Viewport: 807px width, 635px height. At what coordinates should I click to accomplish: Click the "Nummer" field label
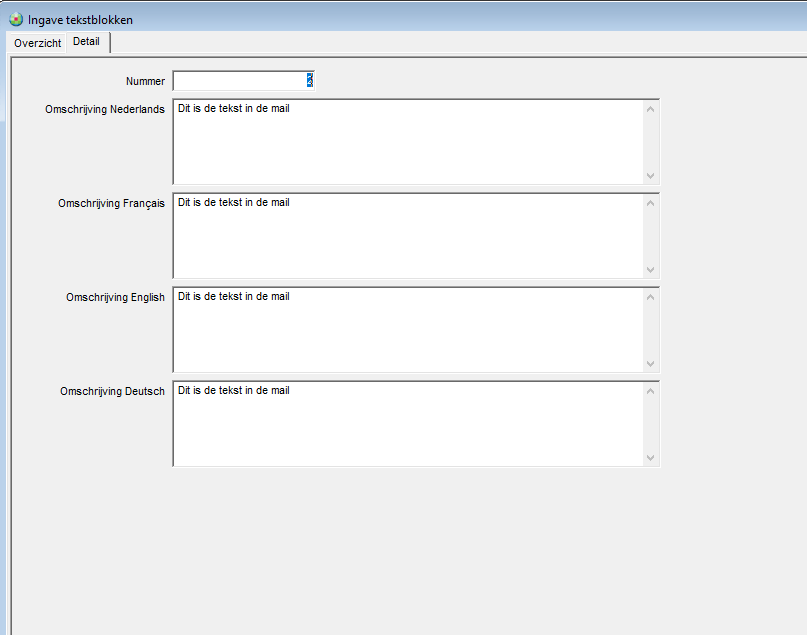click(145, 81)
